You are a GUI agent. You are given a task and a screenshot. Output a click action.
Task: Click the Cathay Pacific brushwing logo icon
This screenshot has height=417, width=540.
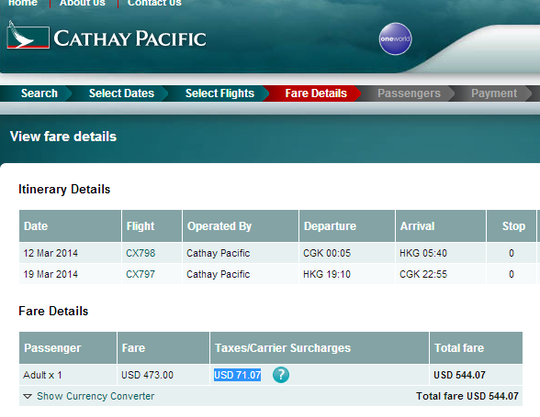(x=28, y=35)
